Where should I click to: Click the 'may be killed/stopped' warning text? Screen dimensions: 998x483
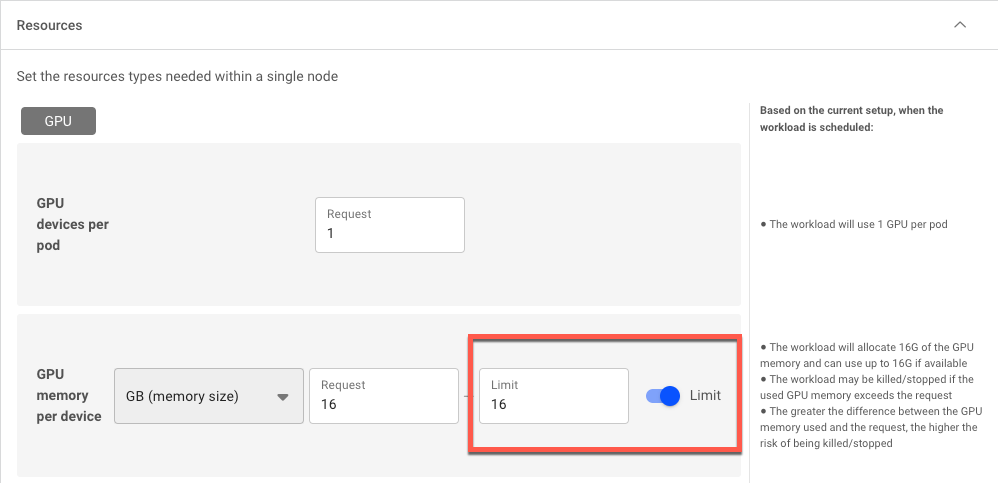[871, 387]
